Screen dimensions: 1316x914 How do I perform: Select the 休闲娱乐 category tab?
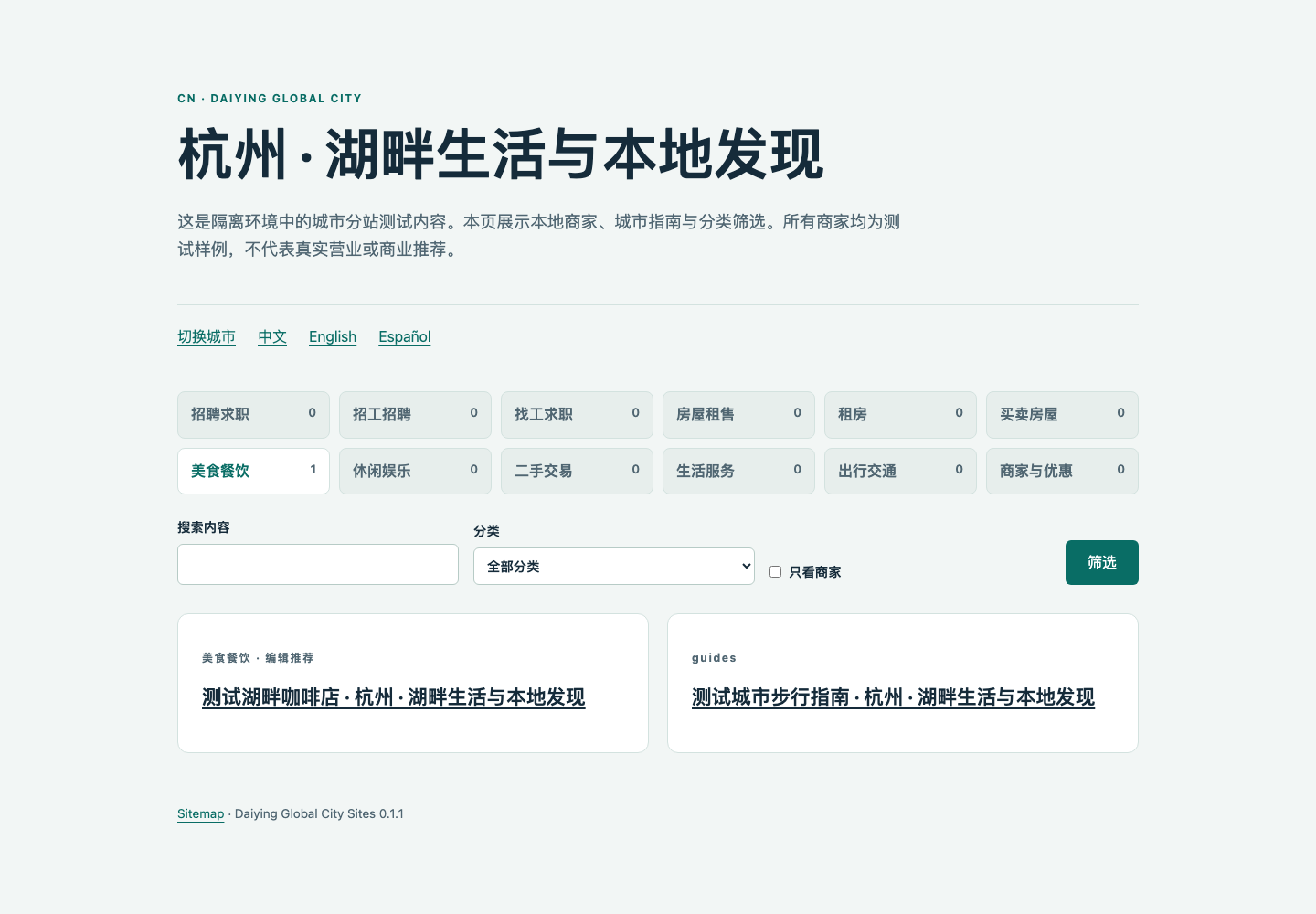[x=415, y=471]
